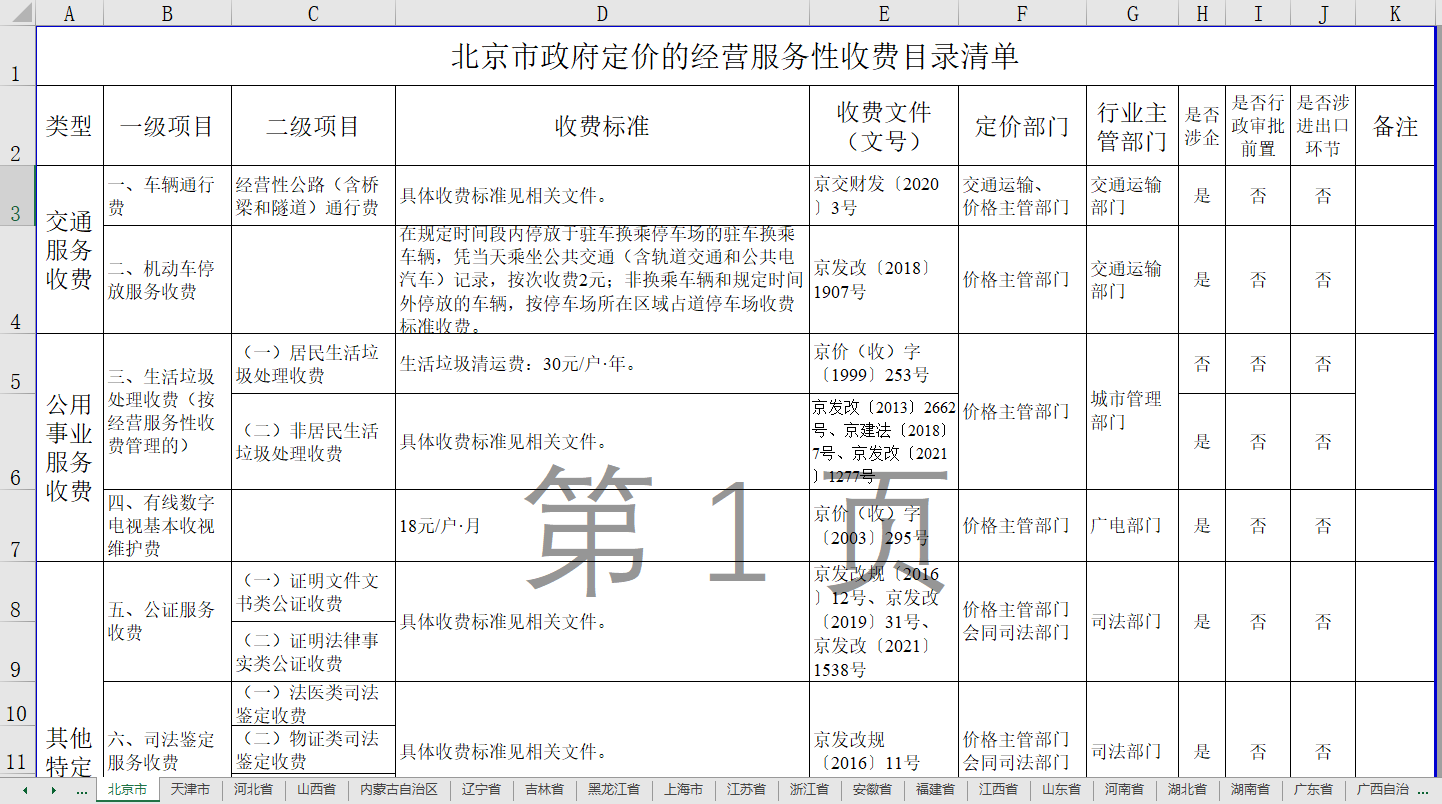This screenshot has height=804, width=1442.
Task: Go to the 广东省 sheet tab
Action: (1313, 790)
